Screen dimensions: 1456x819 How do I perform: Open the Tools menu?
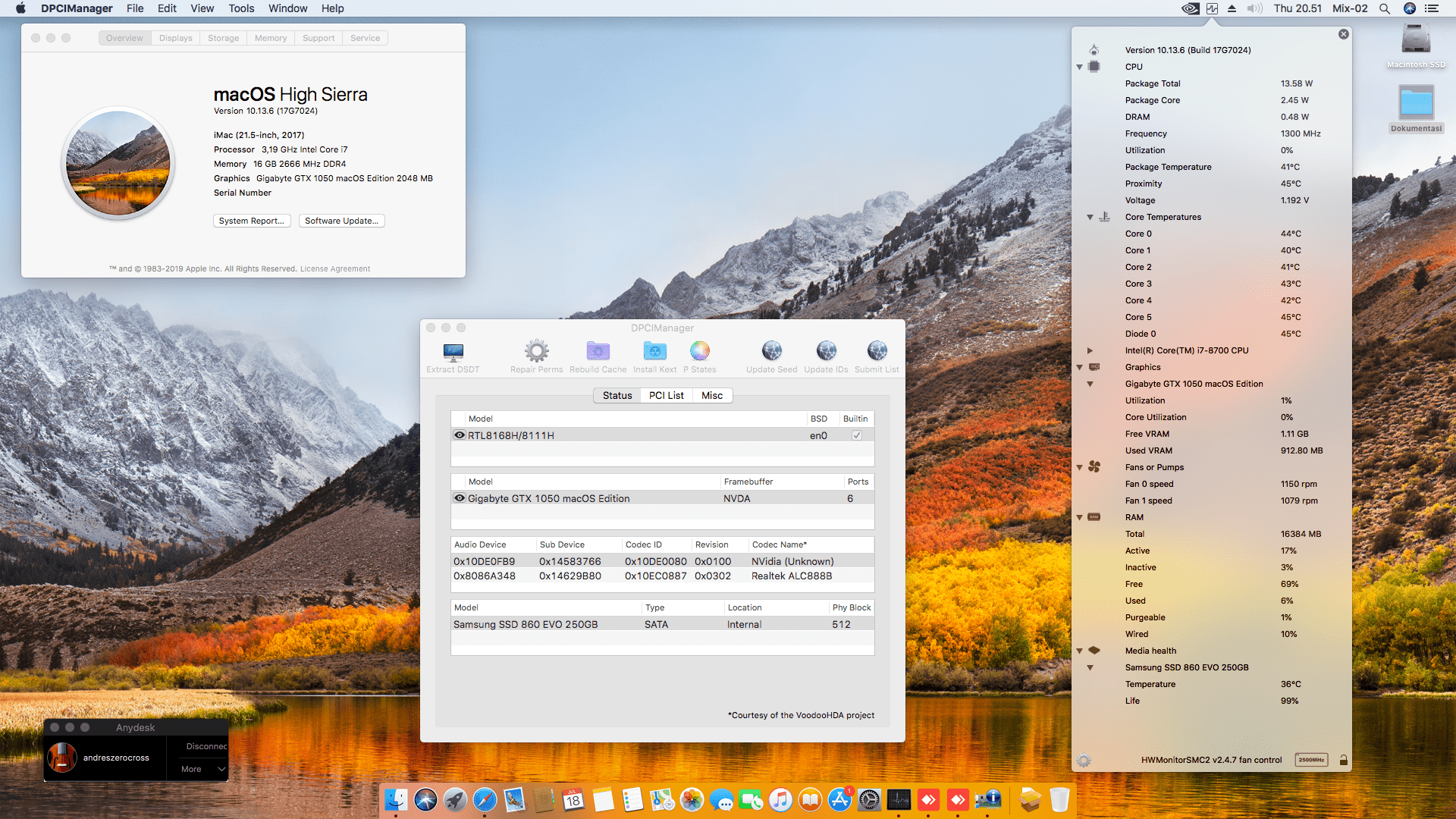pos(240,8)
